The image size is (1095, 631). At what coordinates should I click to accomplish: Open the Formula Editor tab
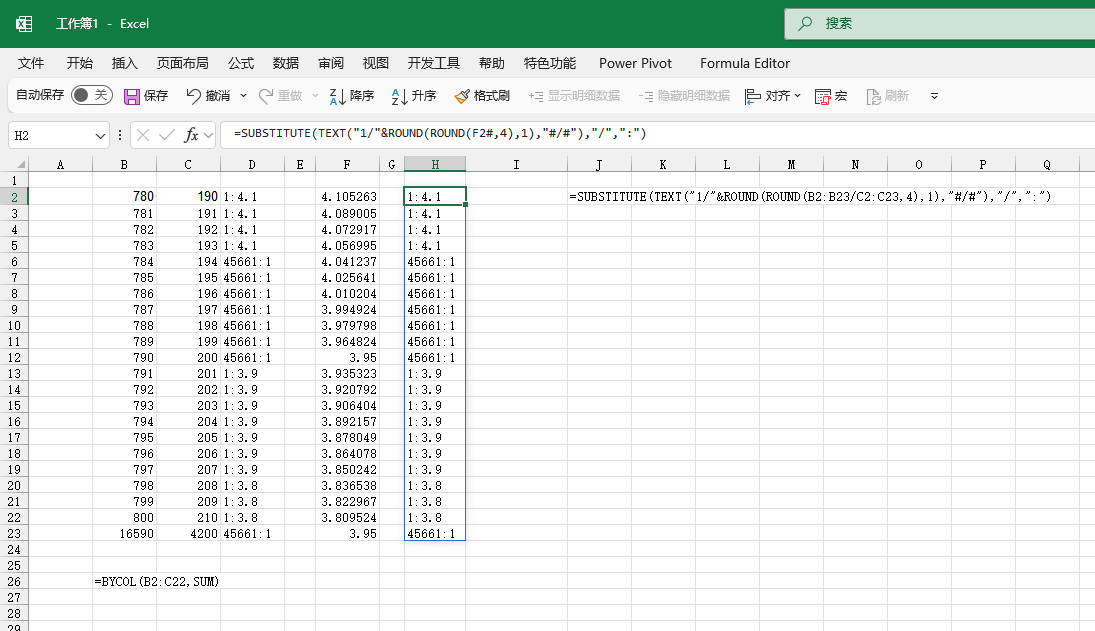click(744, 63)
